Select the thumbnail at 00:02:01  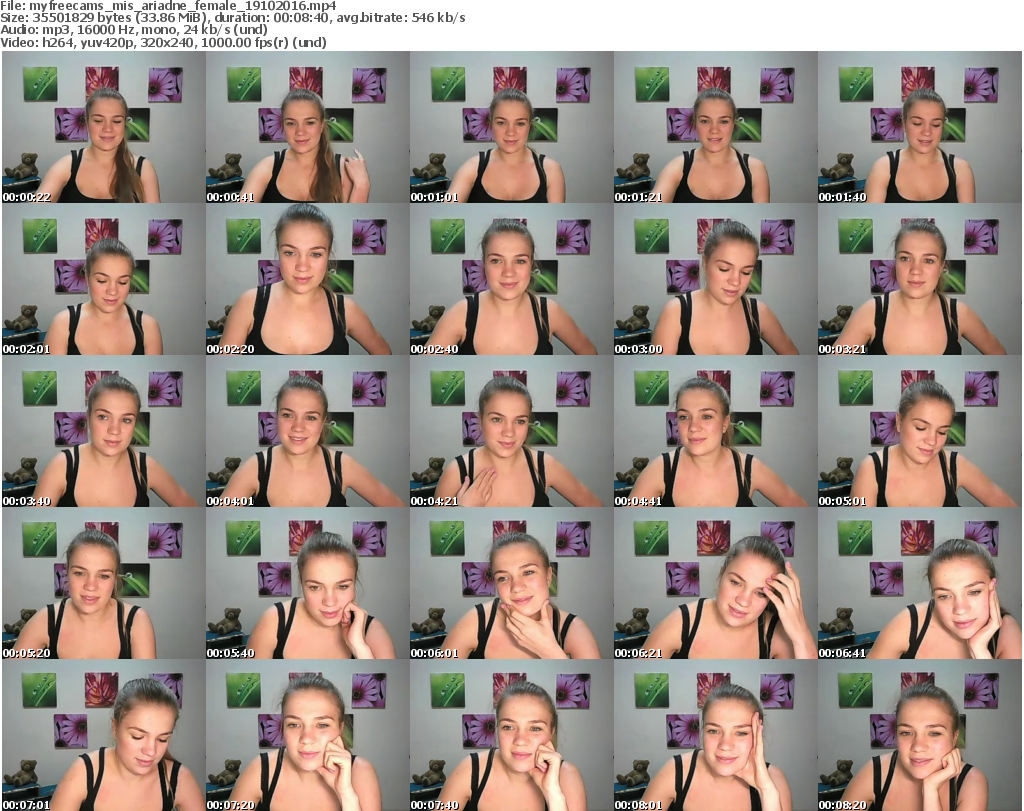[102, 280]
